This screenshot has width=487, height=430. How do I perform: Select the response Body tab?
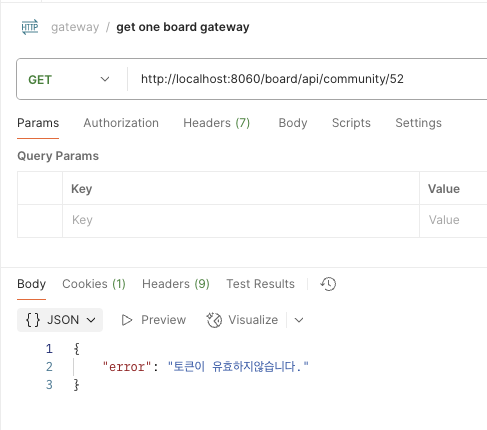[32, 284]
